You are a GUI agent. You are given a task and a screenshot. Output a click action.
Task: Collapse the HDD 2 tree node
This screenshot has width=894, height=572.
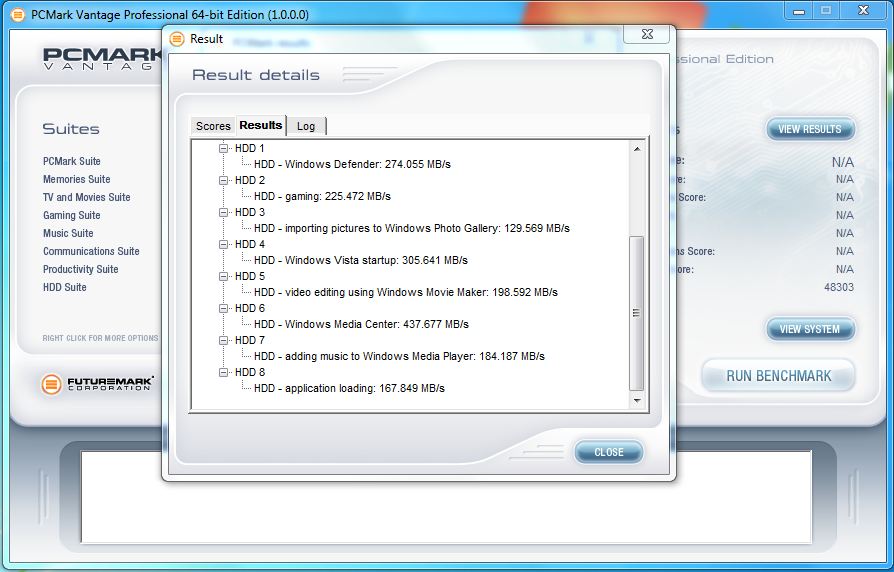223,180
